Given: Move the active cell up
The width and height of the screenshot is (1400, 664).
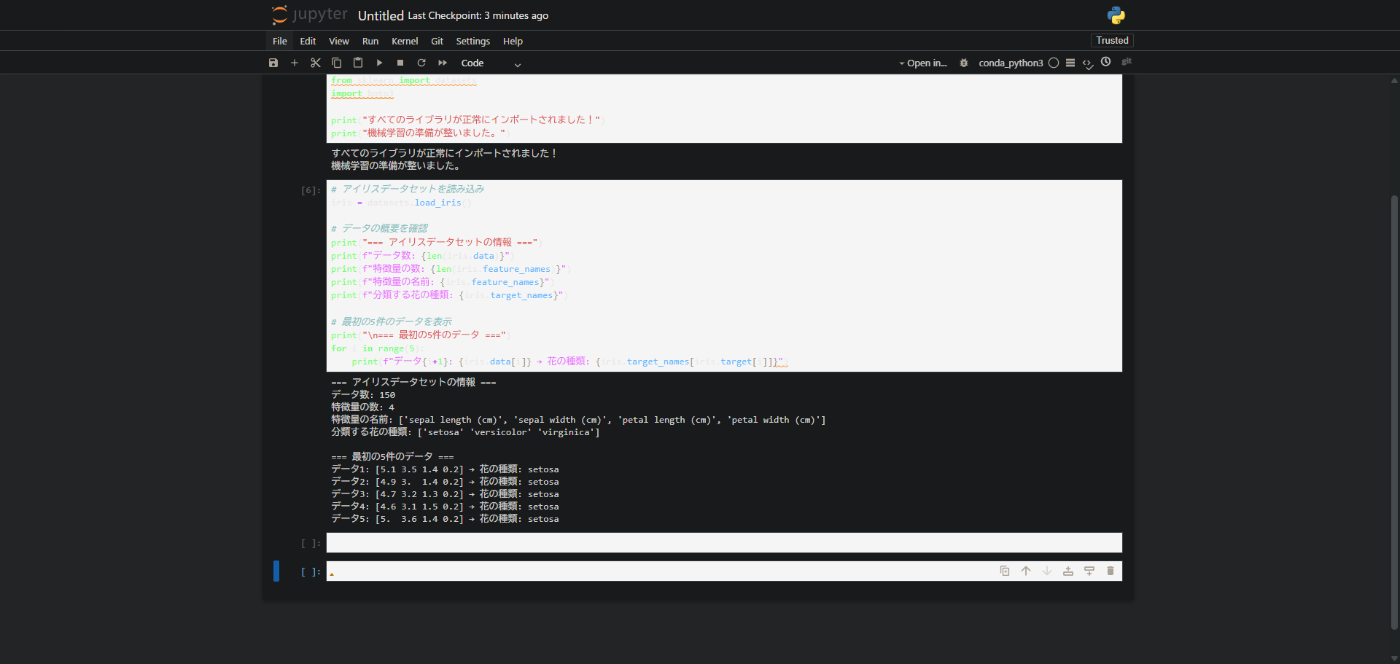Looking at the screenshot, I should (x=1026, y=571).
